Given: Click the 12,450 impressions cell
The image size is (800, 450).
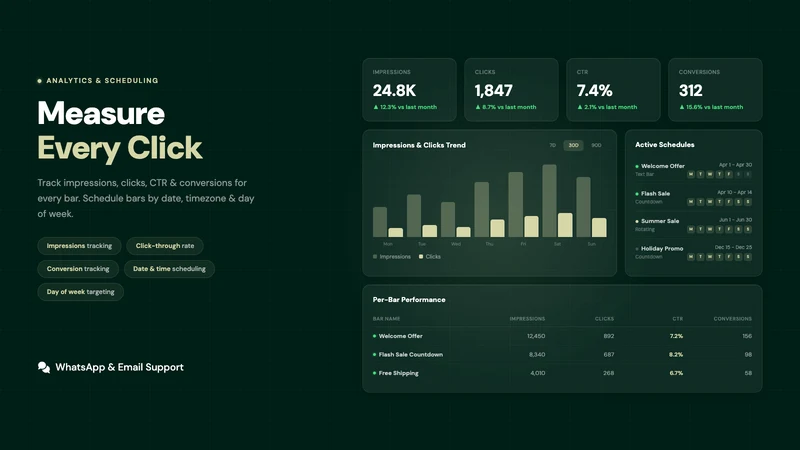Looking at the screenshot, I should (x=536, y=336).
